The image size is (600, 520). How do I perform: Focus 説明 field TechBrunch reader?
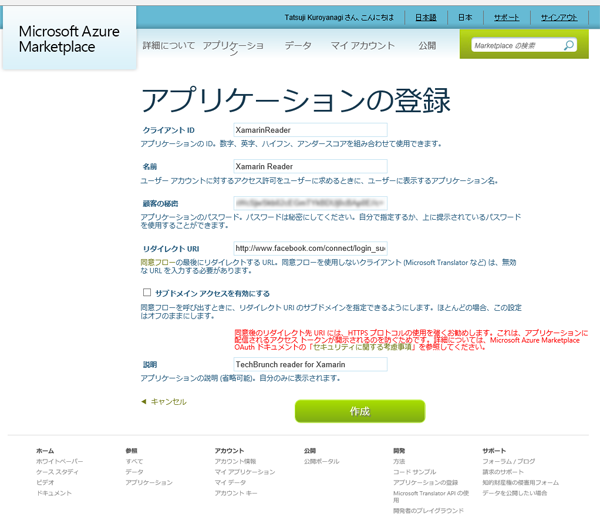click(x=310, y=364)
